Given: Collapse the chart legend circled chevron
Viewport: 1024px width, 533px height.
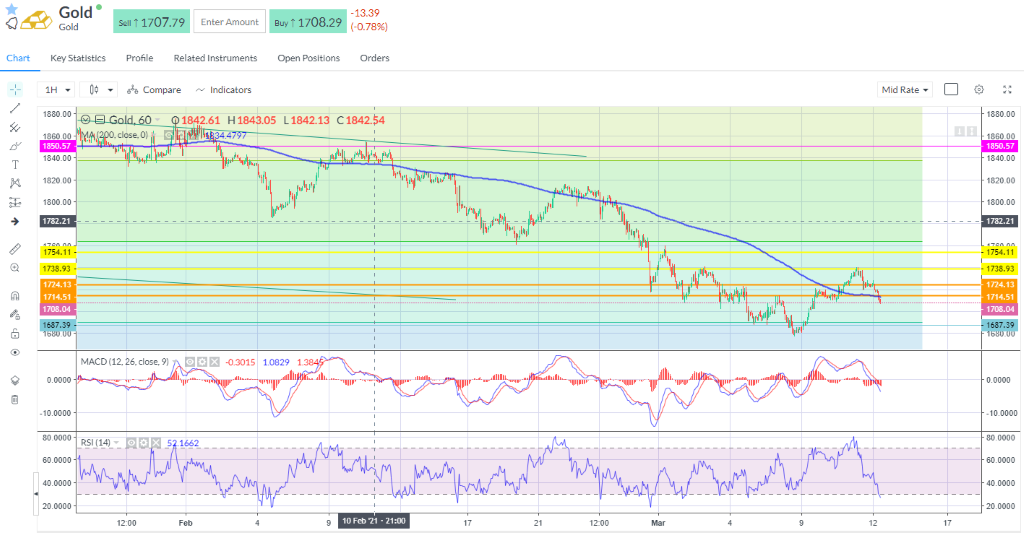Looking at the screenshot, I should 86,120.
